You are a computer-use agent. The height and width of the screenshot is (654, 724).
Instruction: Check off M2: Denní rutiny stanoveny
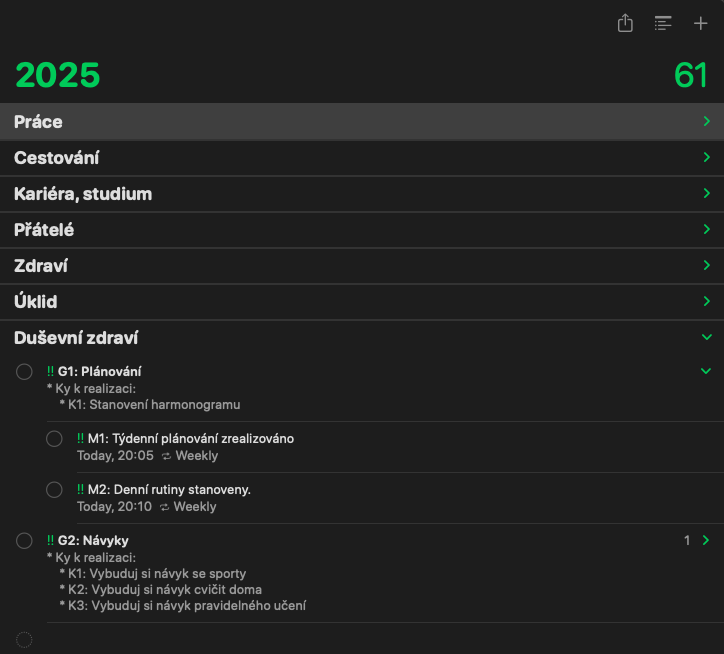[x=55, y=490]
